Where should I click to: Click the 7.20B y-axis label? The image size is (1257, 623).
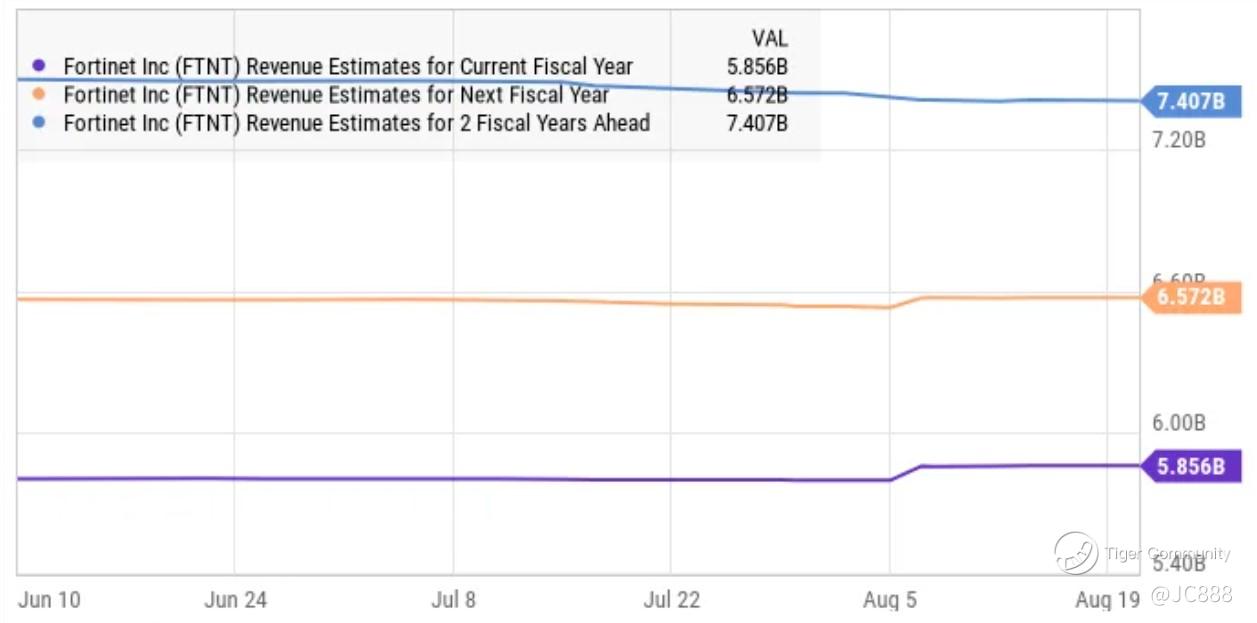click(1178, 139)
